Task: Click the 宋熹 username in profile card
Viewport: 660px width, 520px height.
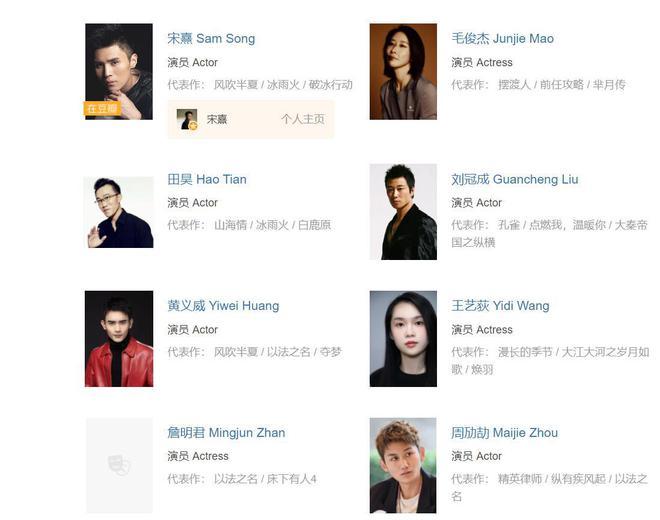Action: (x=217, y=119)
